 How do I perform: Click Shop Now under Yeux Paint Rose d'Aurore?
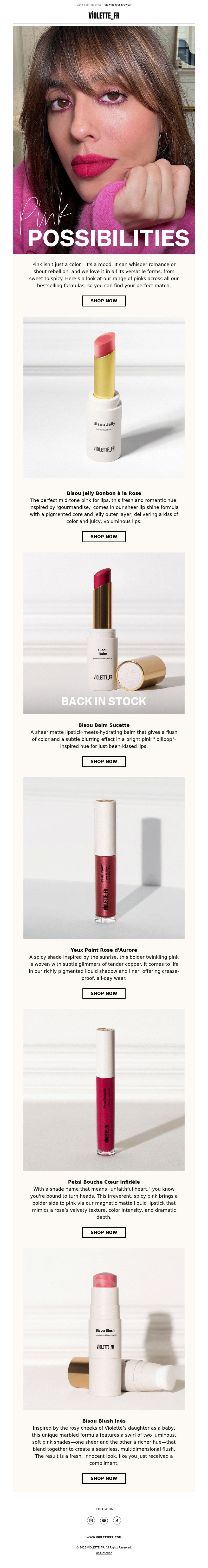[x=104, y=993]
